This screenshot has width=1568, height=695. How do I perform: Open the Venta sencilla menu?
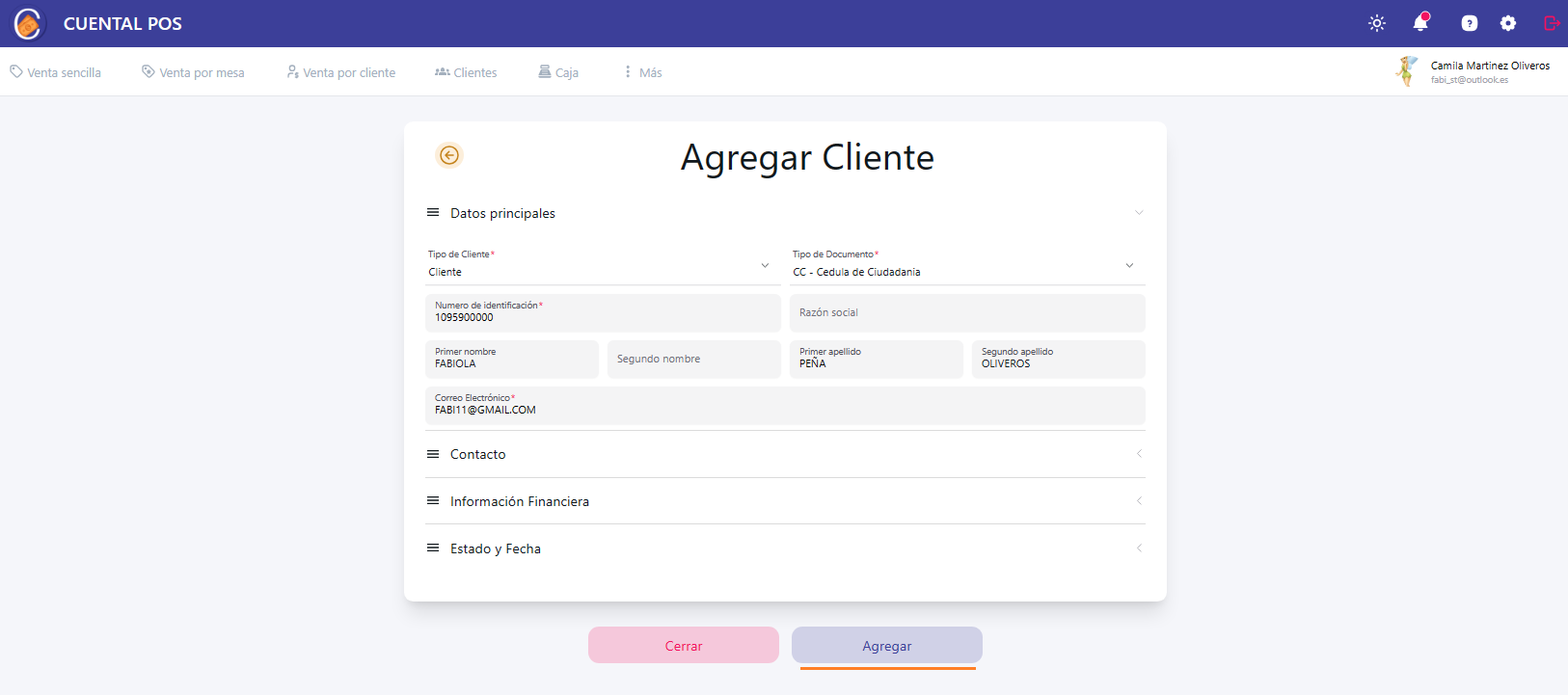(x=56, y=72)
